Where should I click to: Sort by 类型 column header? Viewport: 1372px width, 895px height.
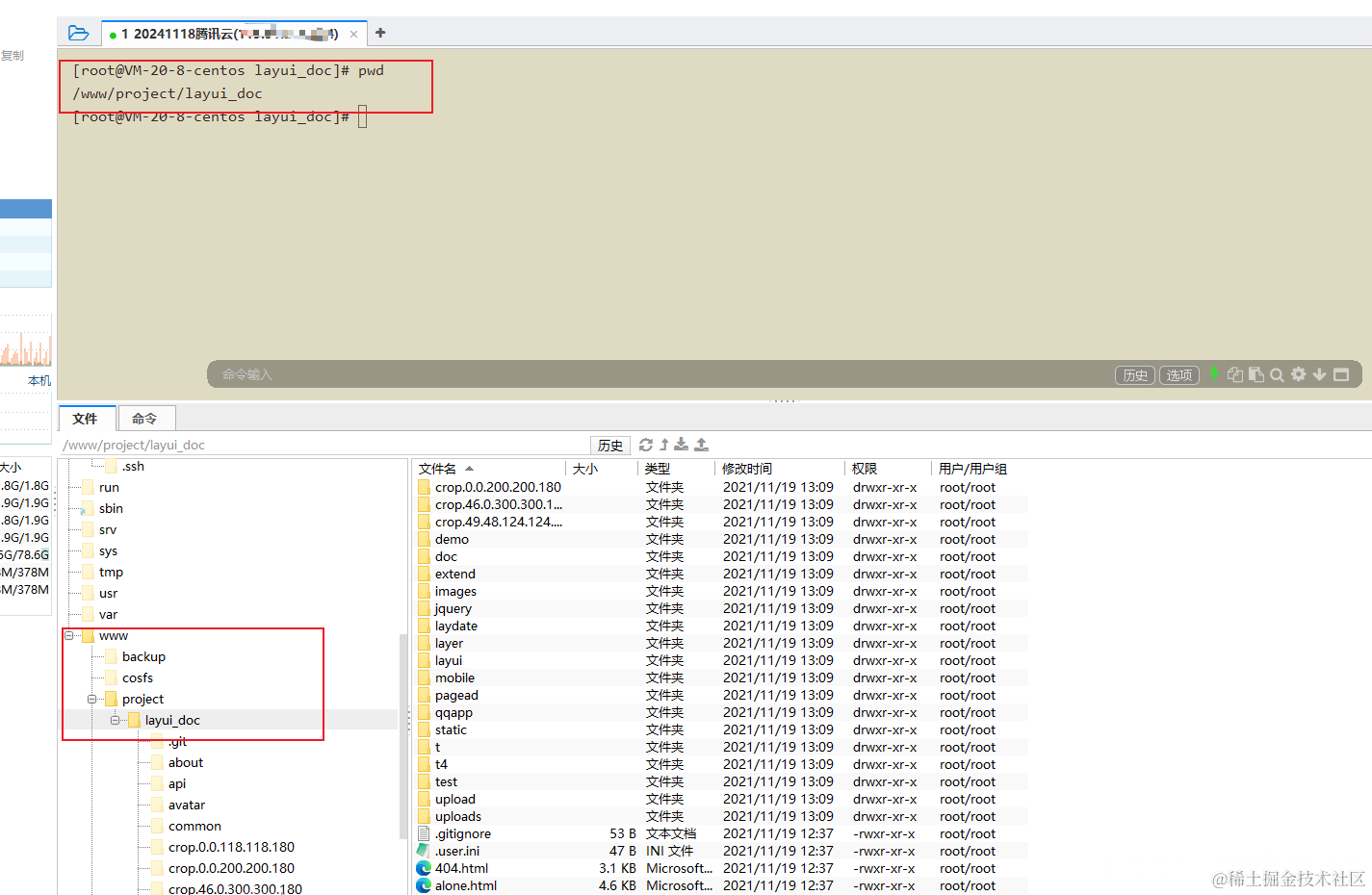tap(678, 469)
